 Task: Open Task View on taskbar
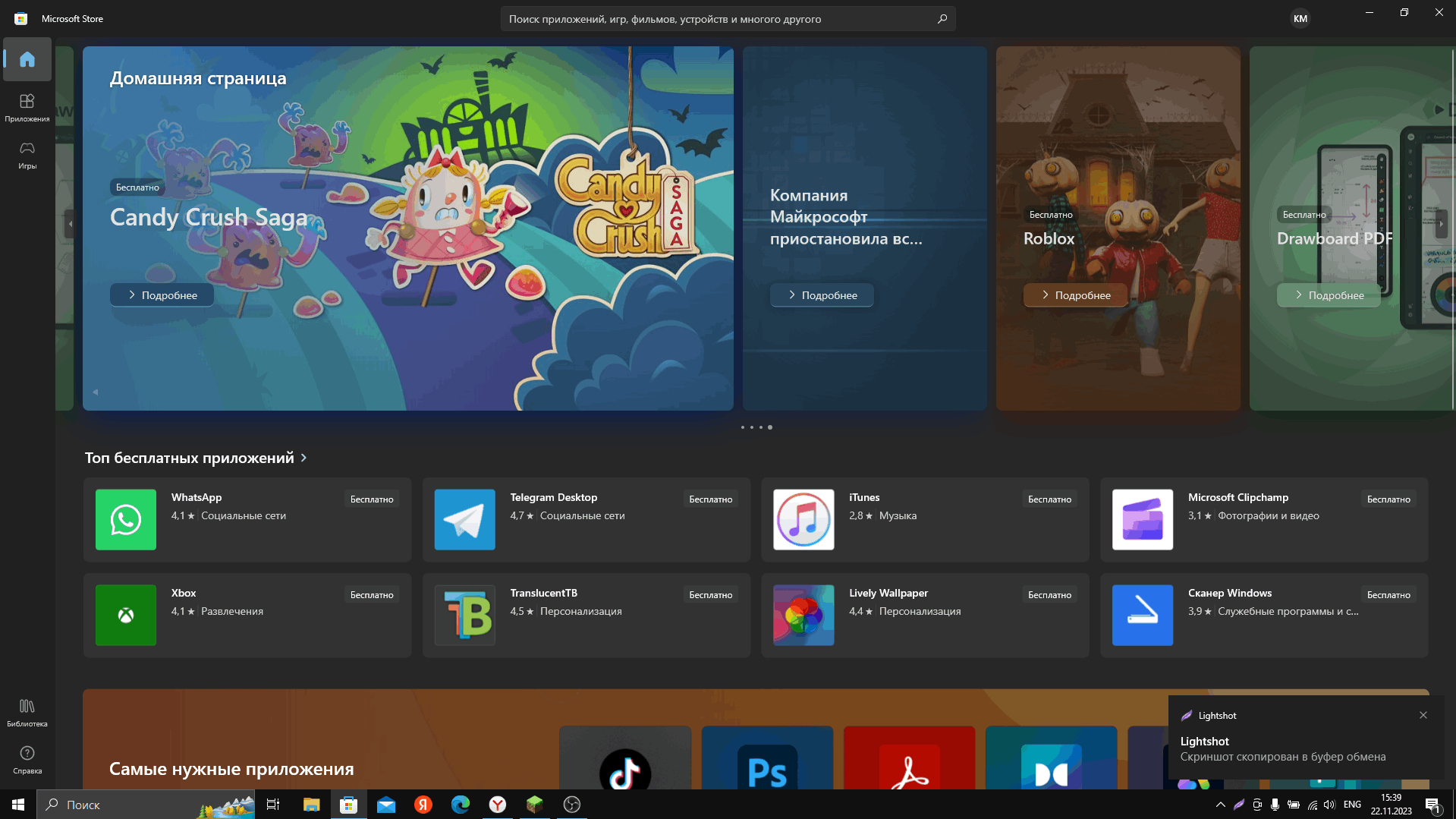(x=273, y=805)
